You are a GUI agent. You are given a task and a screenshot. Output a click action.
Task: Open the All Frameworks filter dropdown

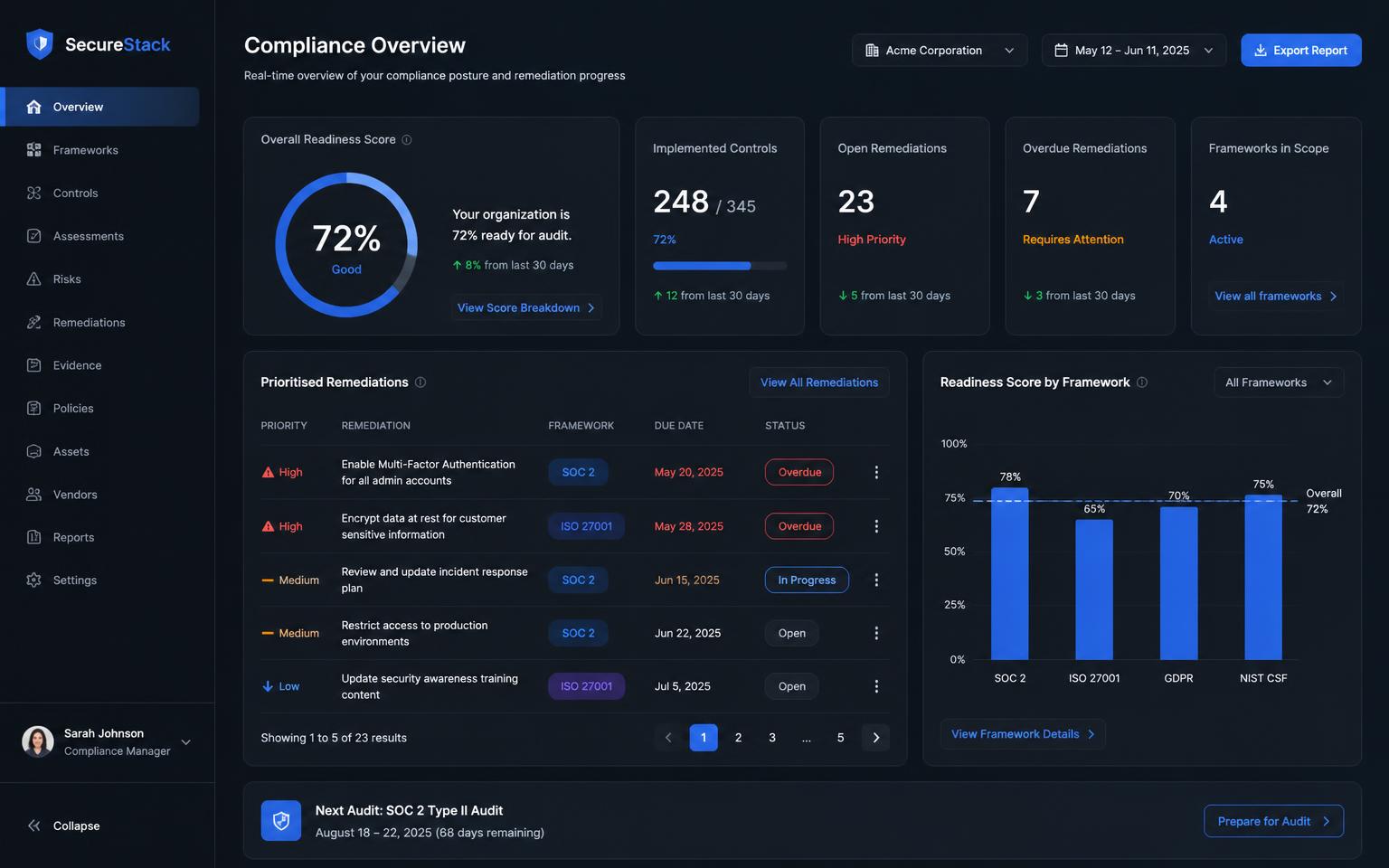pyautogui.click(x=1279, y=382)
